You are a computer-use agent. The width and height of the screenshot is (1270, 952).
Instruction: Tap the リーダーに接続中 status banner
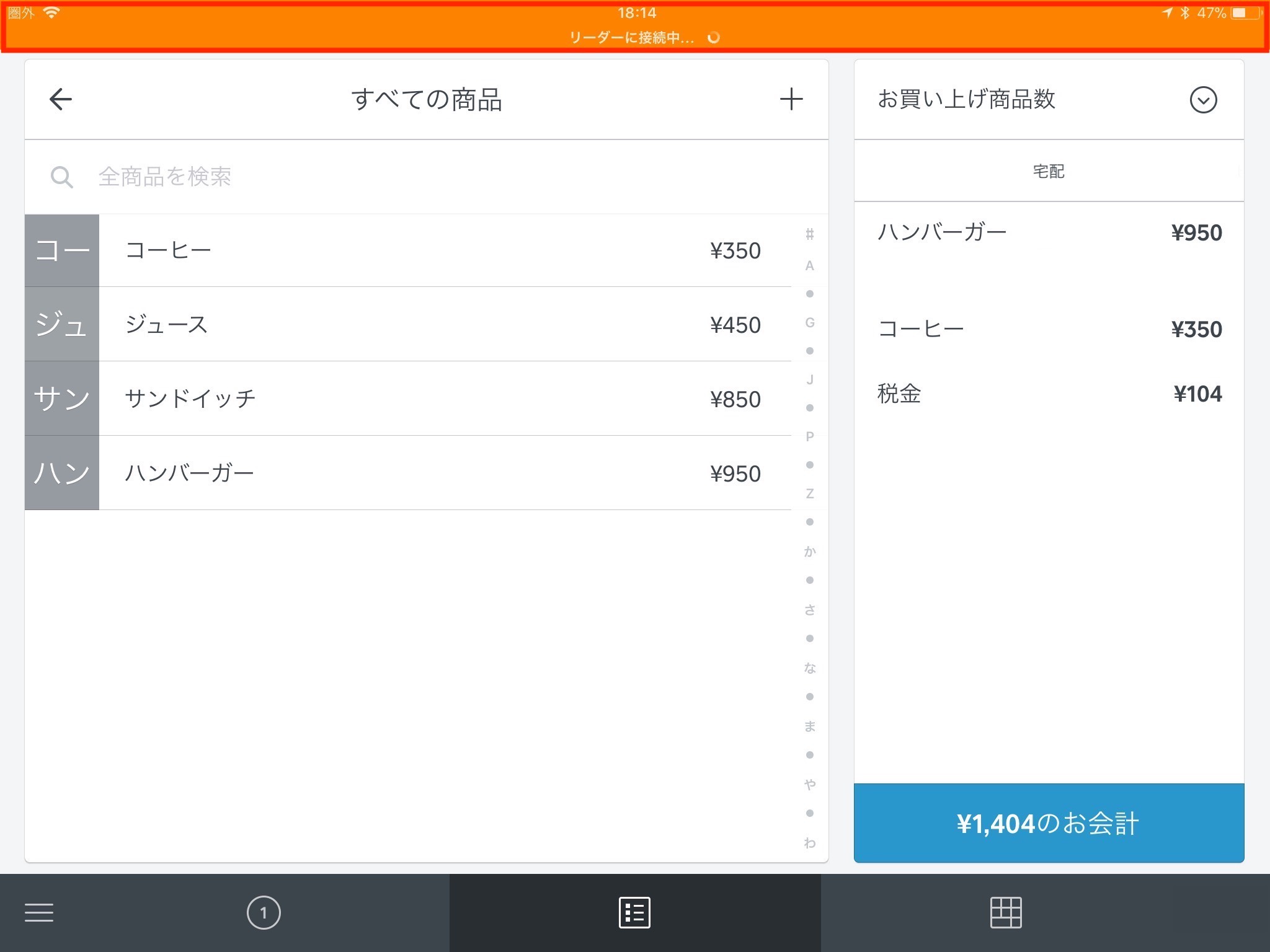[635, 37]
